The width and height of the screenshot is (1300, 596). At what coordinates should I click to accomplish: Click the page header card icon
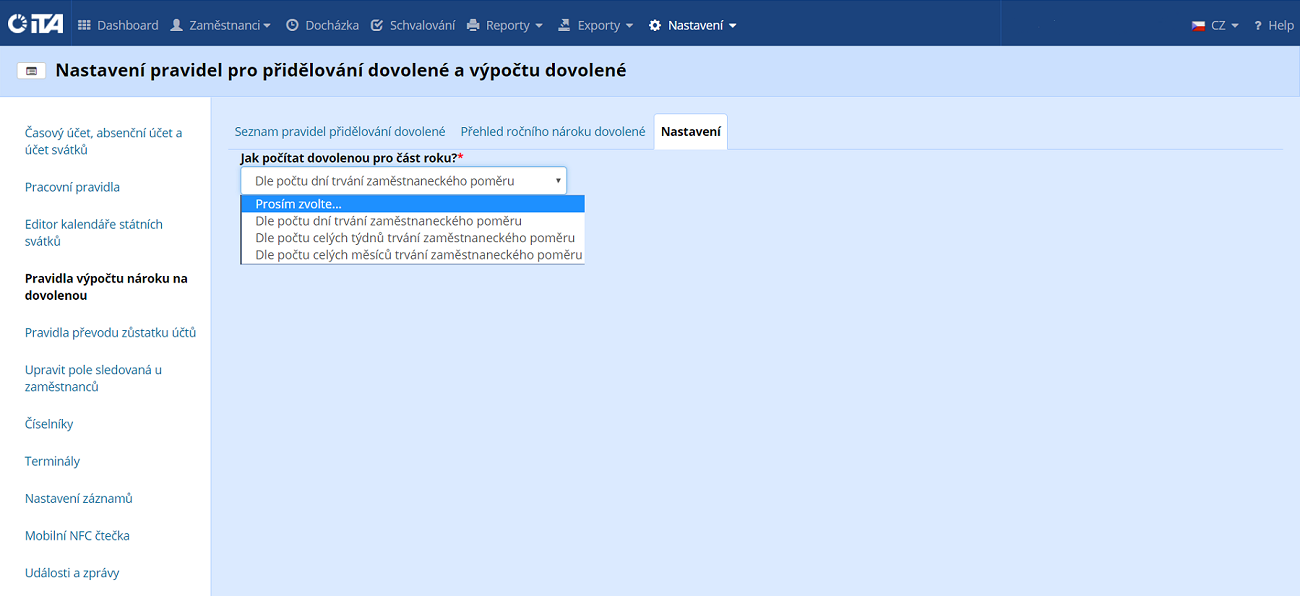(x=31, y=71)
